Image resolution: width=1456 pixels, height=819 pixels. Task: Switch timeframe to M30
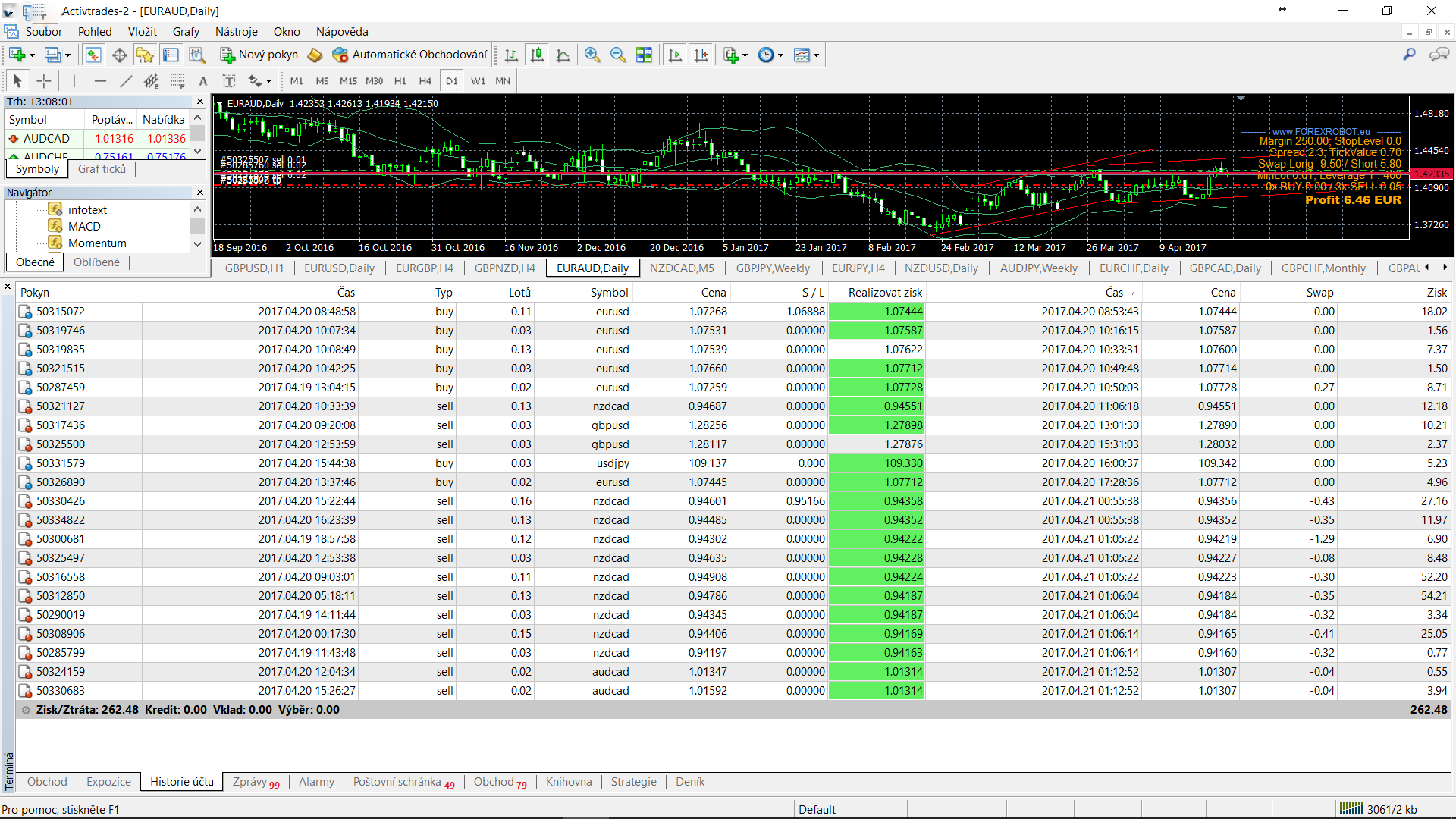tap(375, 80)
